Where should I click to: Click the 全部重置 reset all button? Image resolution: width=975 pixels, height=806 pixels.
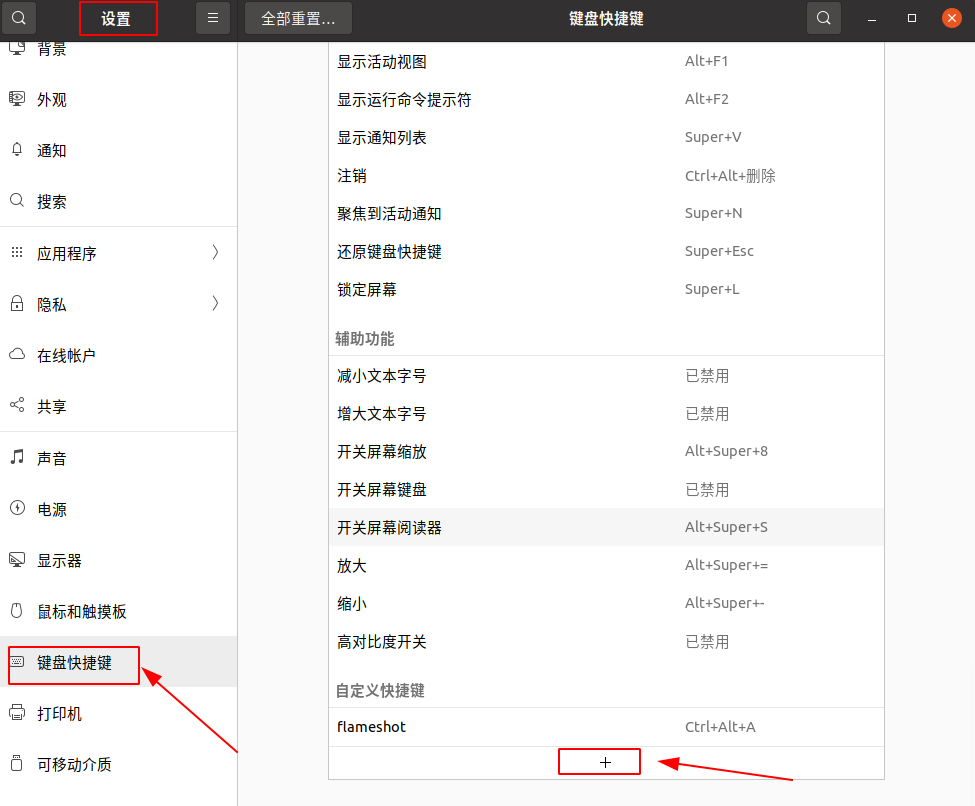pos(298,18)
